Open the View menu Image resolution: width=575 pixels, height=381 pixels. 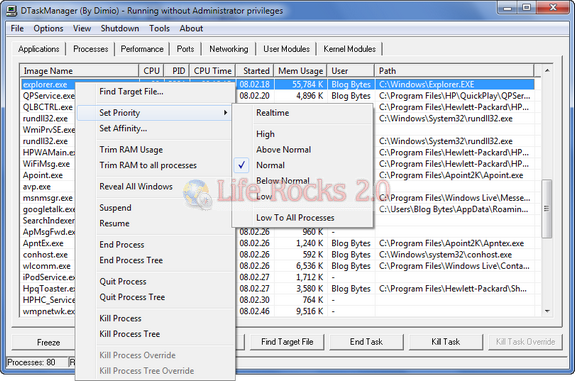[x=82, y=29]
